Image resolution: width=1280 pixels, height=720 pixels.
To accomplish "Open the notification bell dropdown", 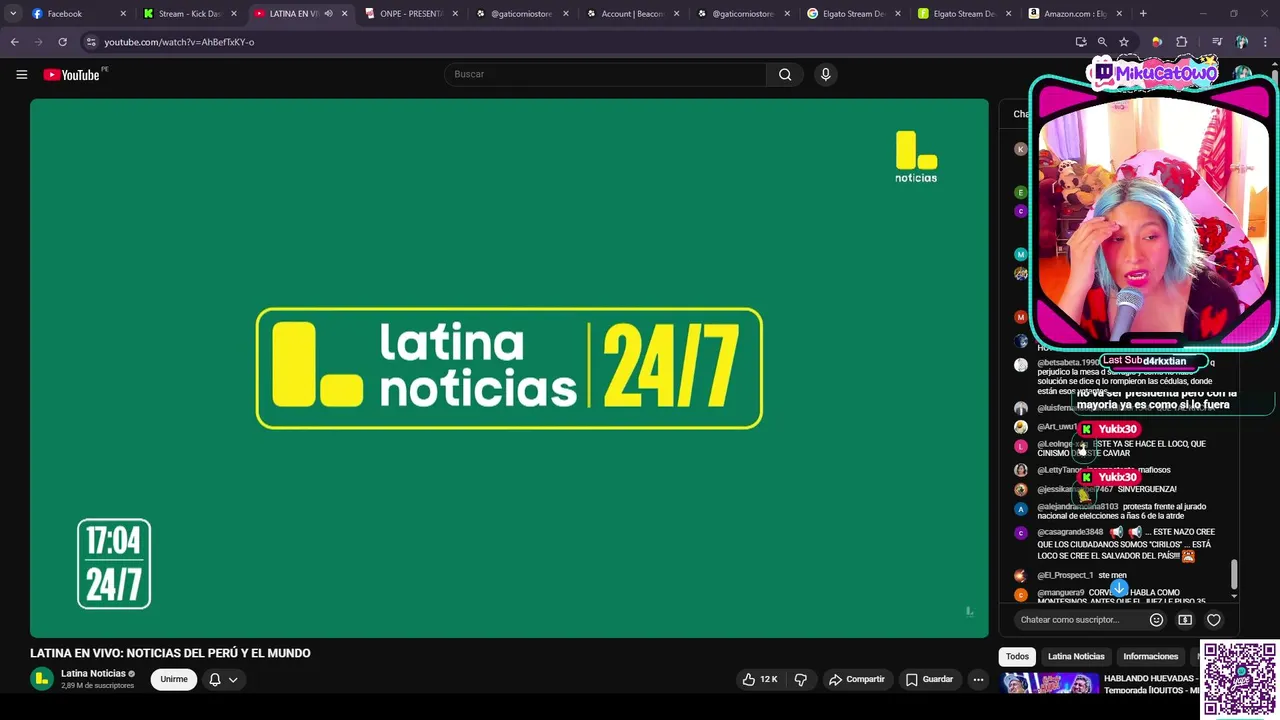I will point(223,679).
